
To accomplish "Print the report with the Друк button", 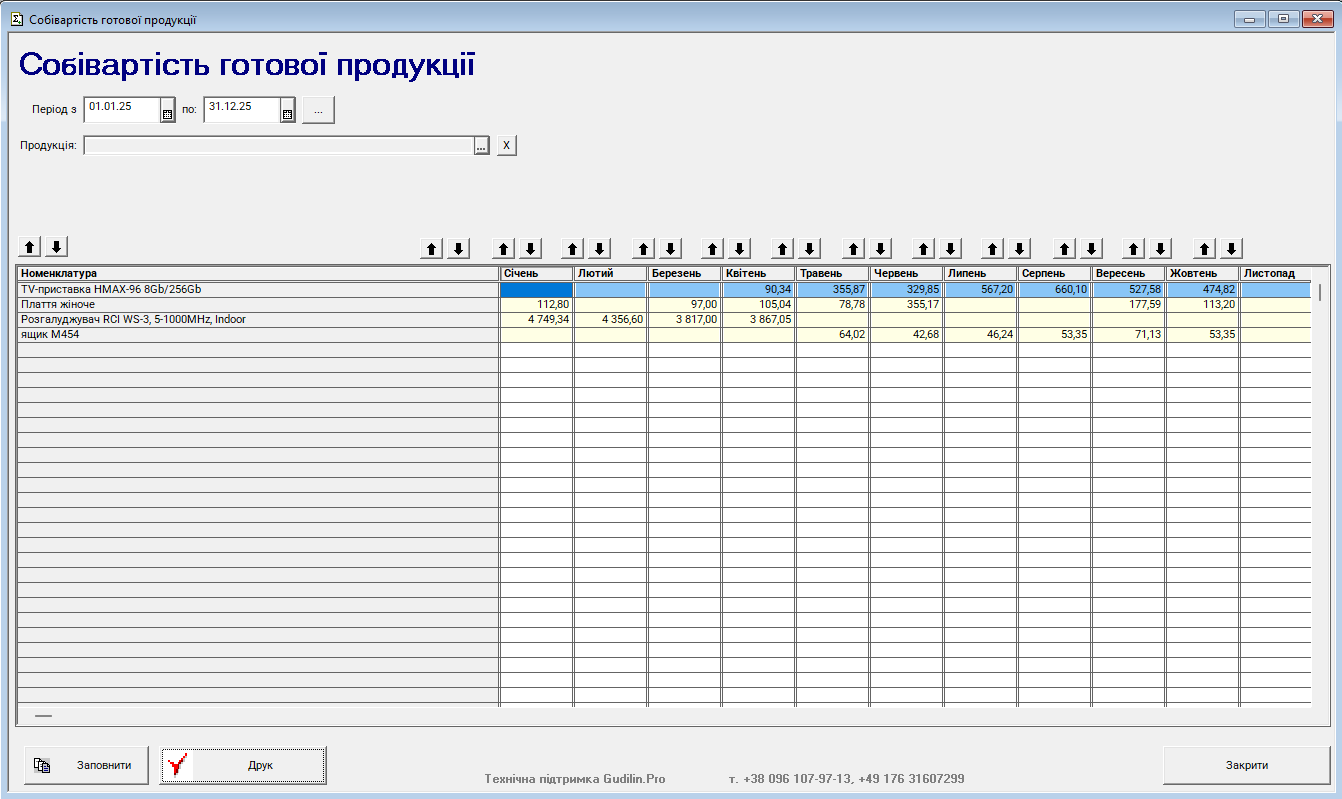I will (243, 766).
